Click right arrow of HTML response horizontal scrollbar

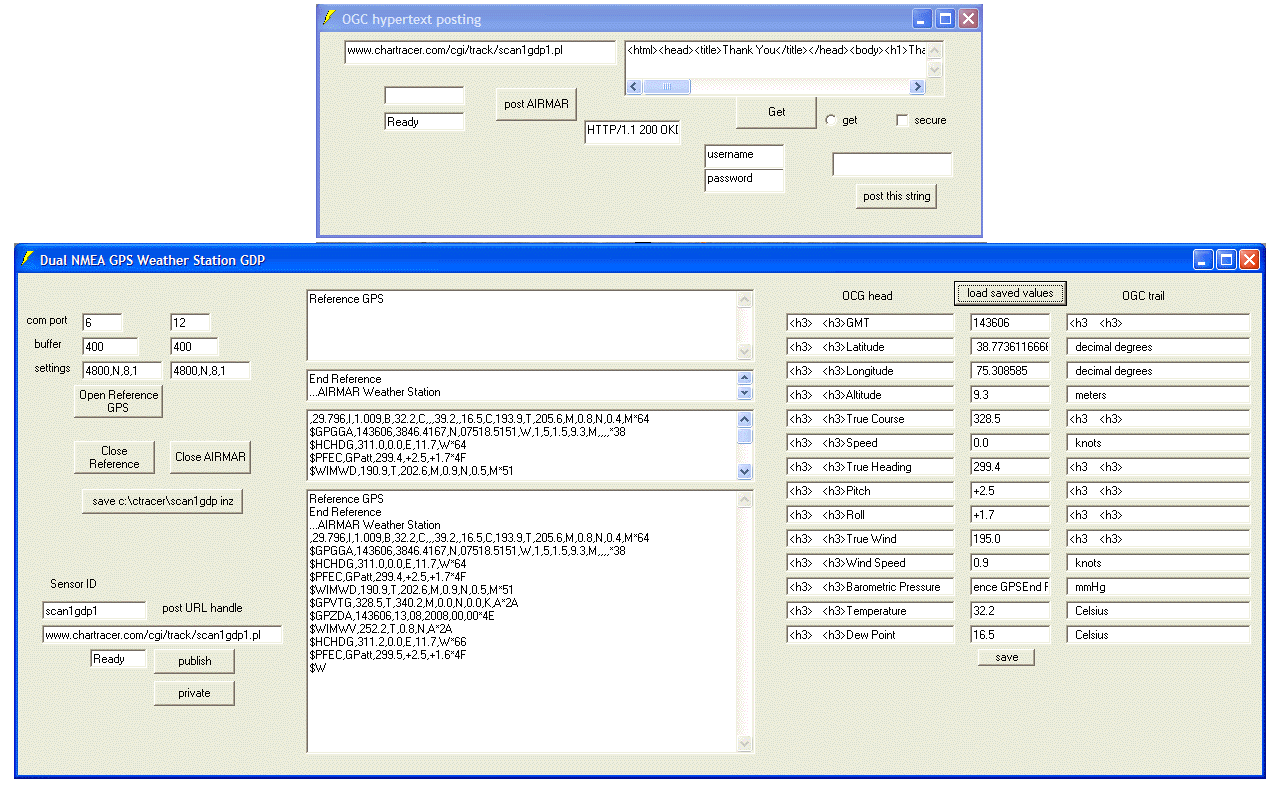pyautogui.click(x=918, y=87)
